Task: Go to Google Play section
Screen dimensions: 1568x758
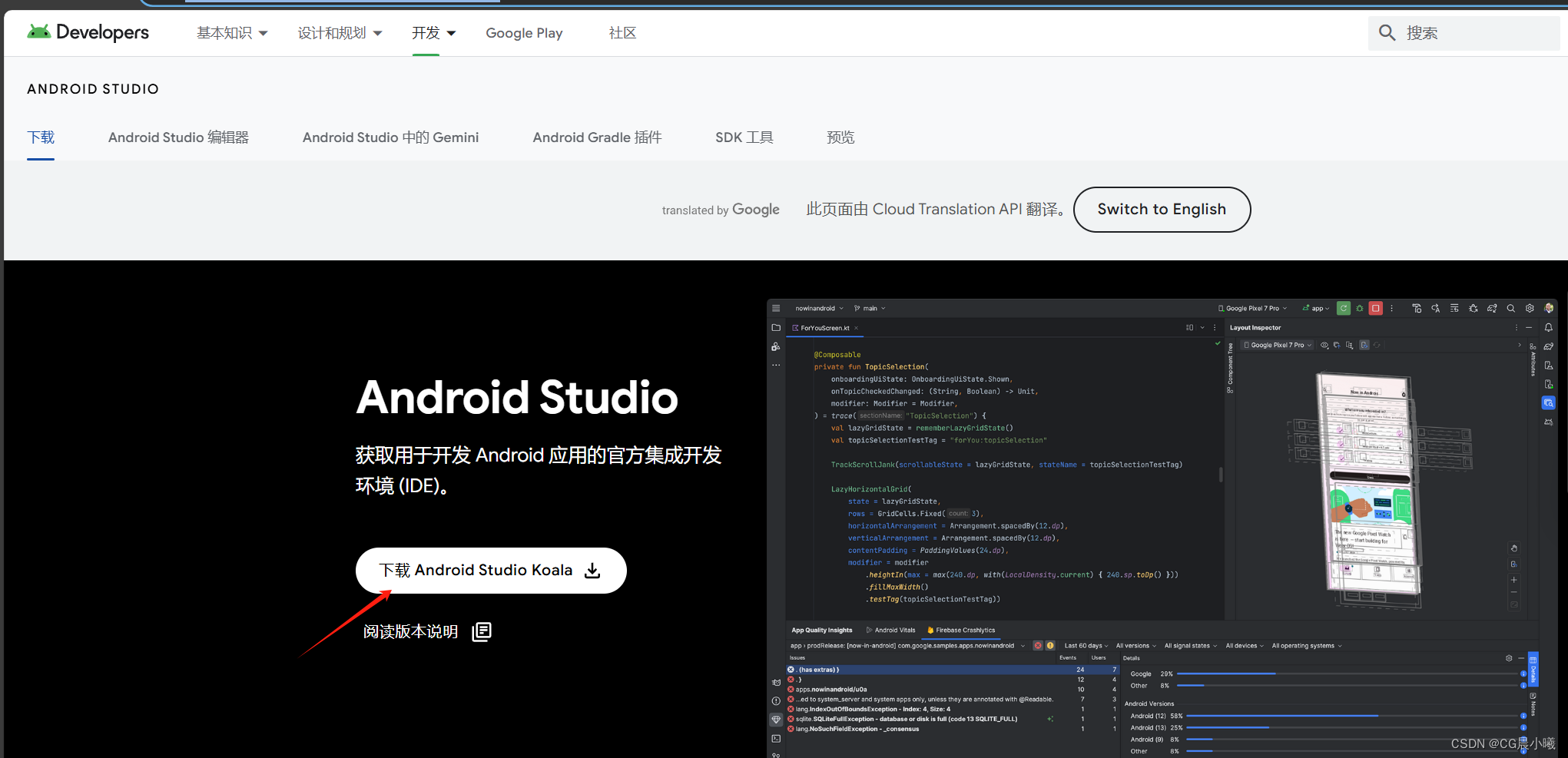Action: [524, 33]
